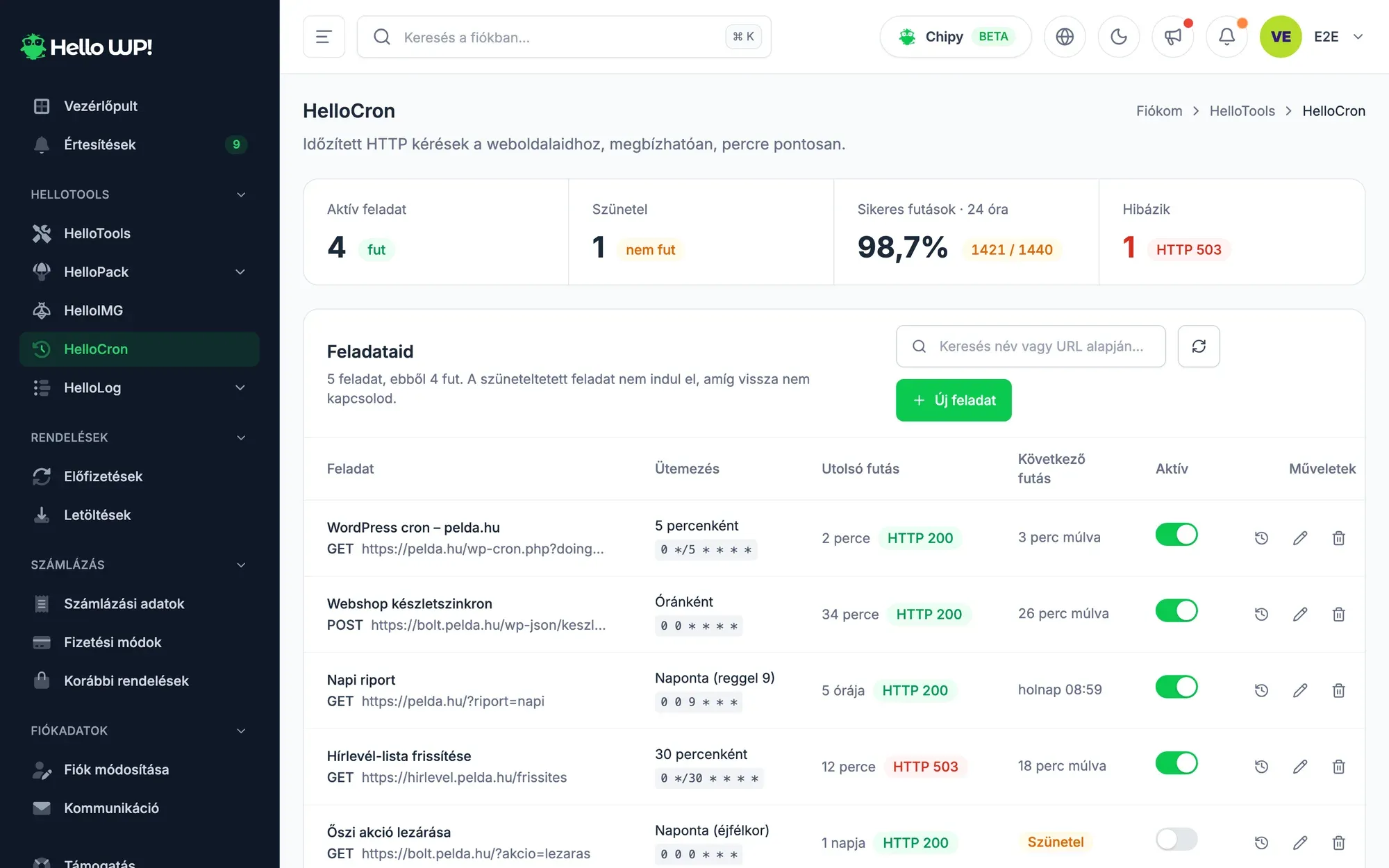Toggle off Webshop készletszinkron task
This screenshot has height=868, width=1389.
pyautogui.click(x=1176, y=611)
